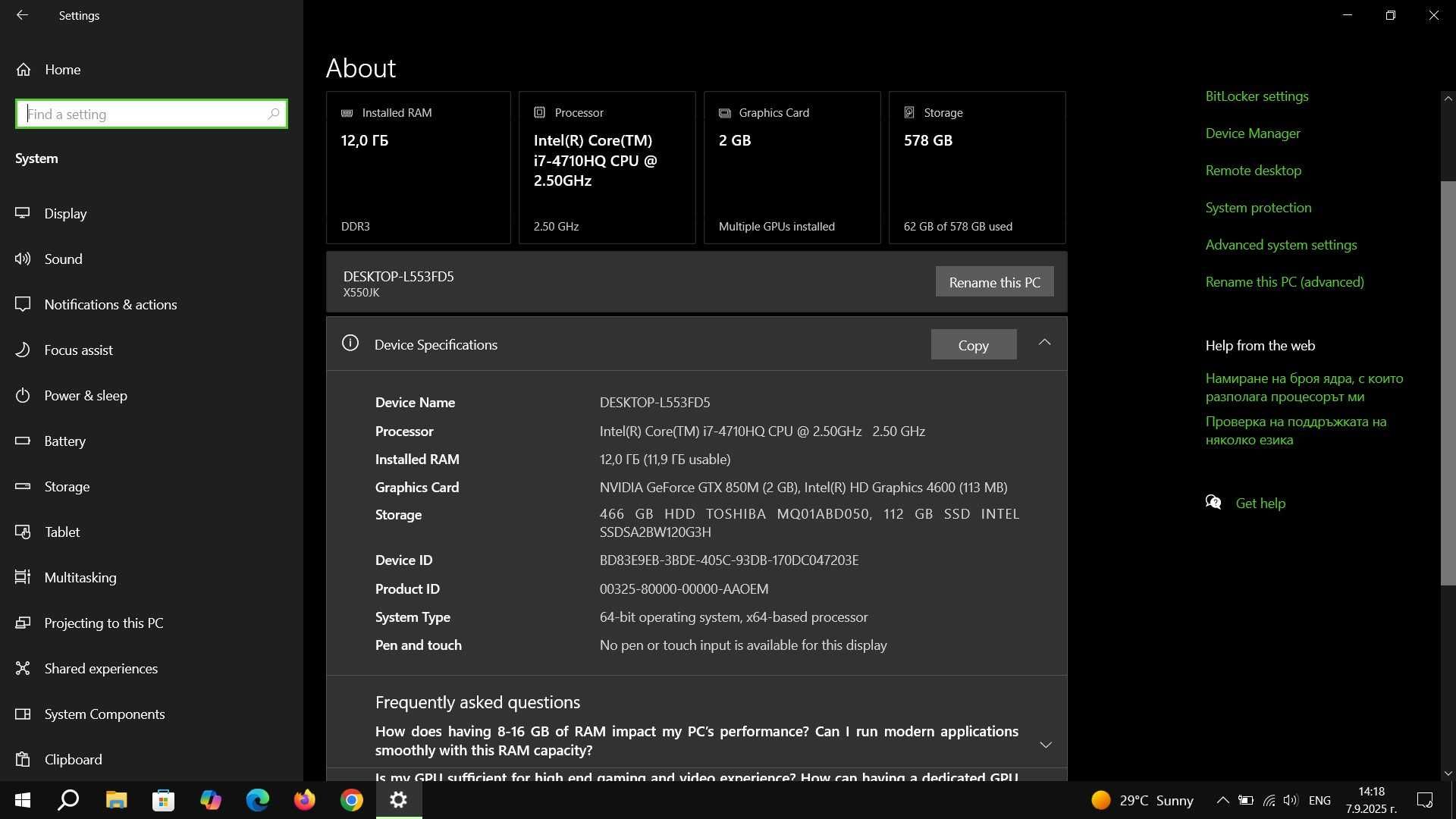Collapse the Device Specifications section

[1044, 343]
